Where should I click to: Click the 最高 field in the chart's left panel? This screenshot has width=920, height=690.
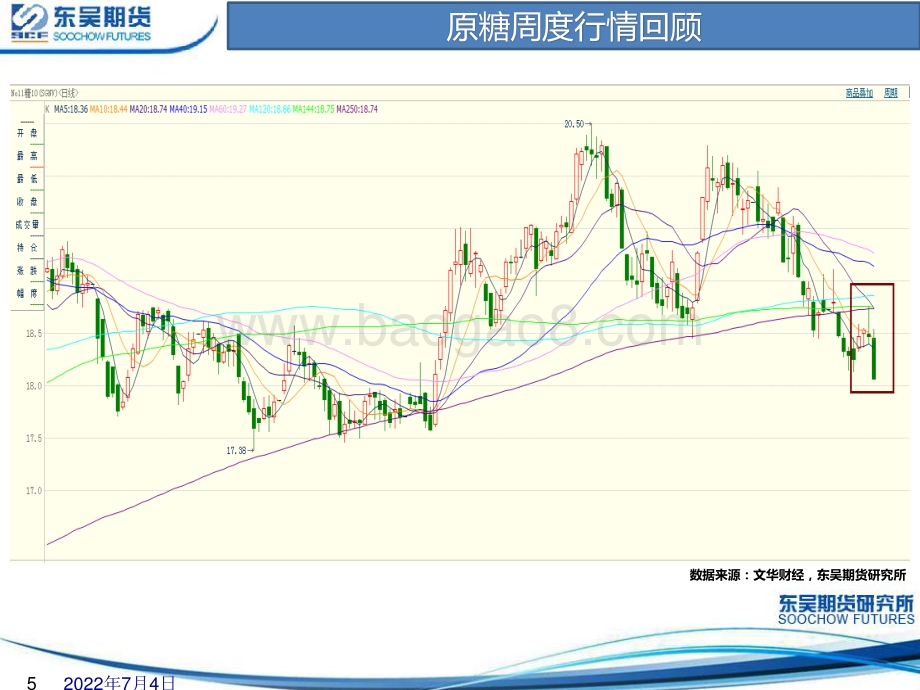[27, 156]
